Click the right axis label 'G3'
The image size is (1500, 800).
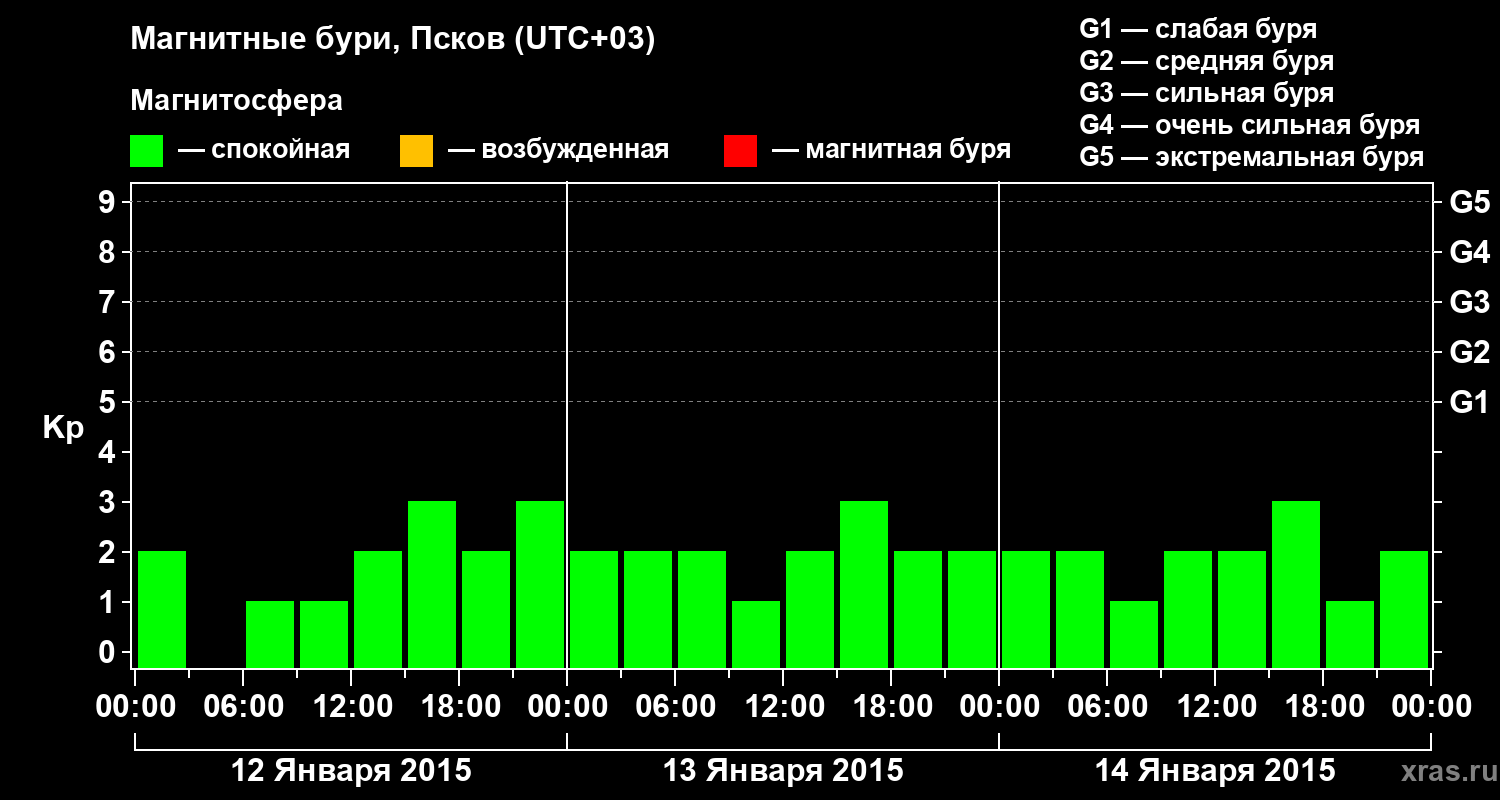pyautogui.click(x=1469, y=302)
